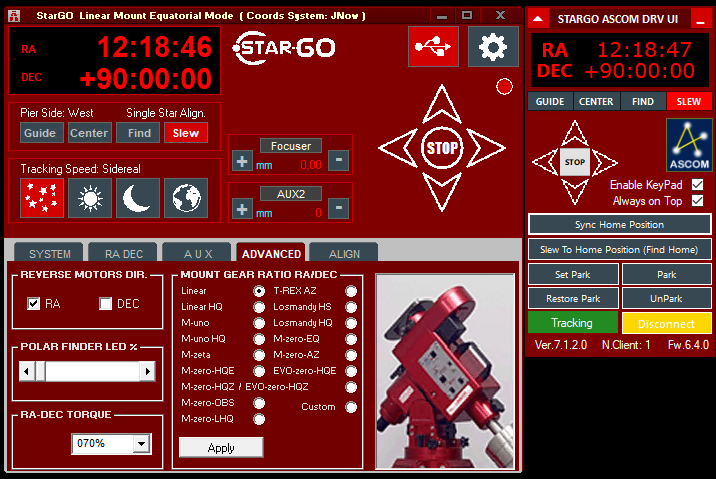Click the Guide speed button in main window
The width and height of the screenshot is (716, 479).
42,133
